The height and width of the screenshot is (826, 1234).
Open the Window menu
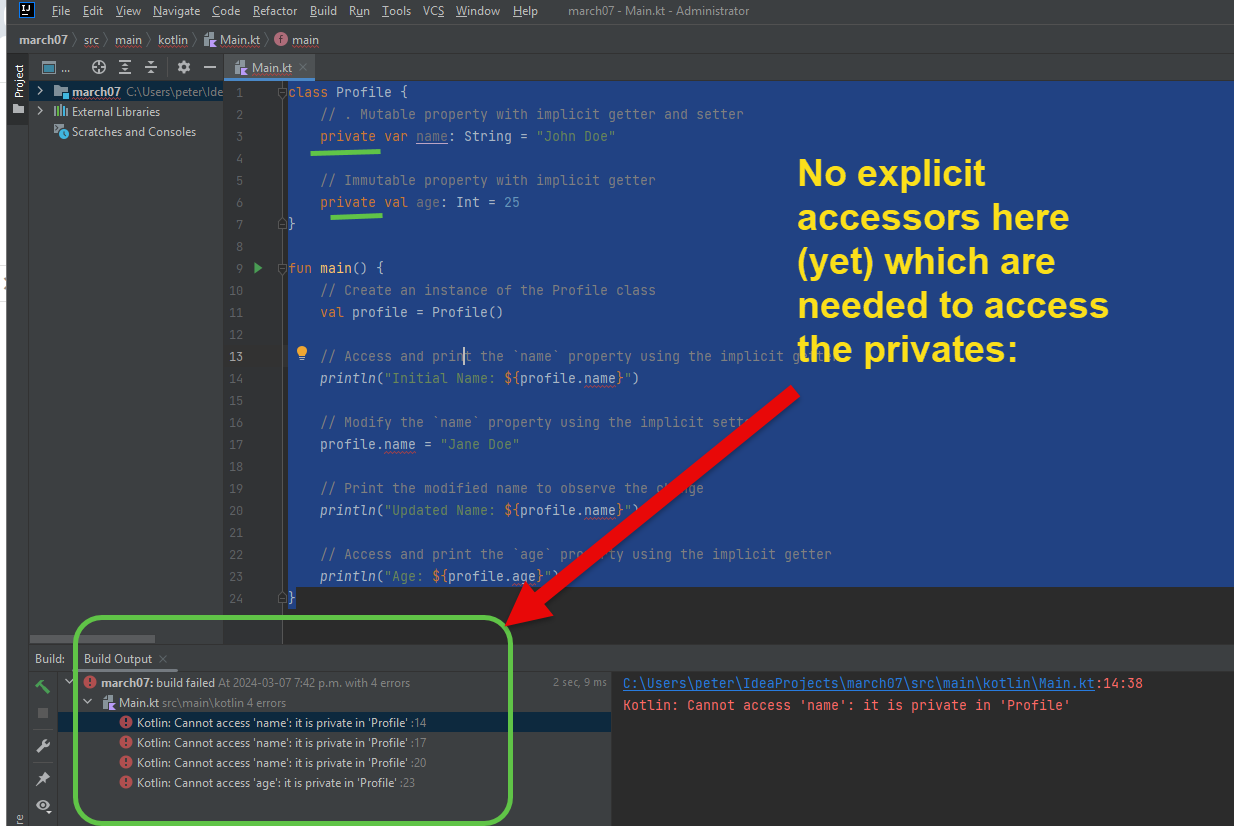tap(478, 11)
